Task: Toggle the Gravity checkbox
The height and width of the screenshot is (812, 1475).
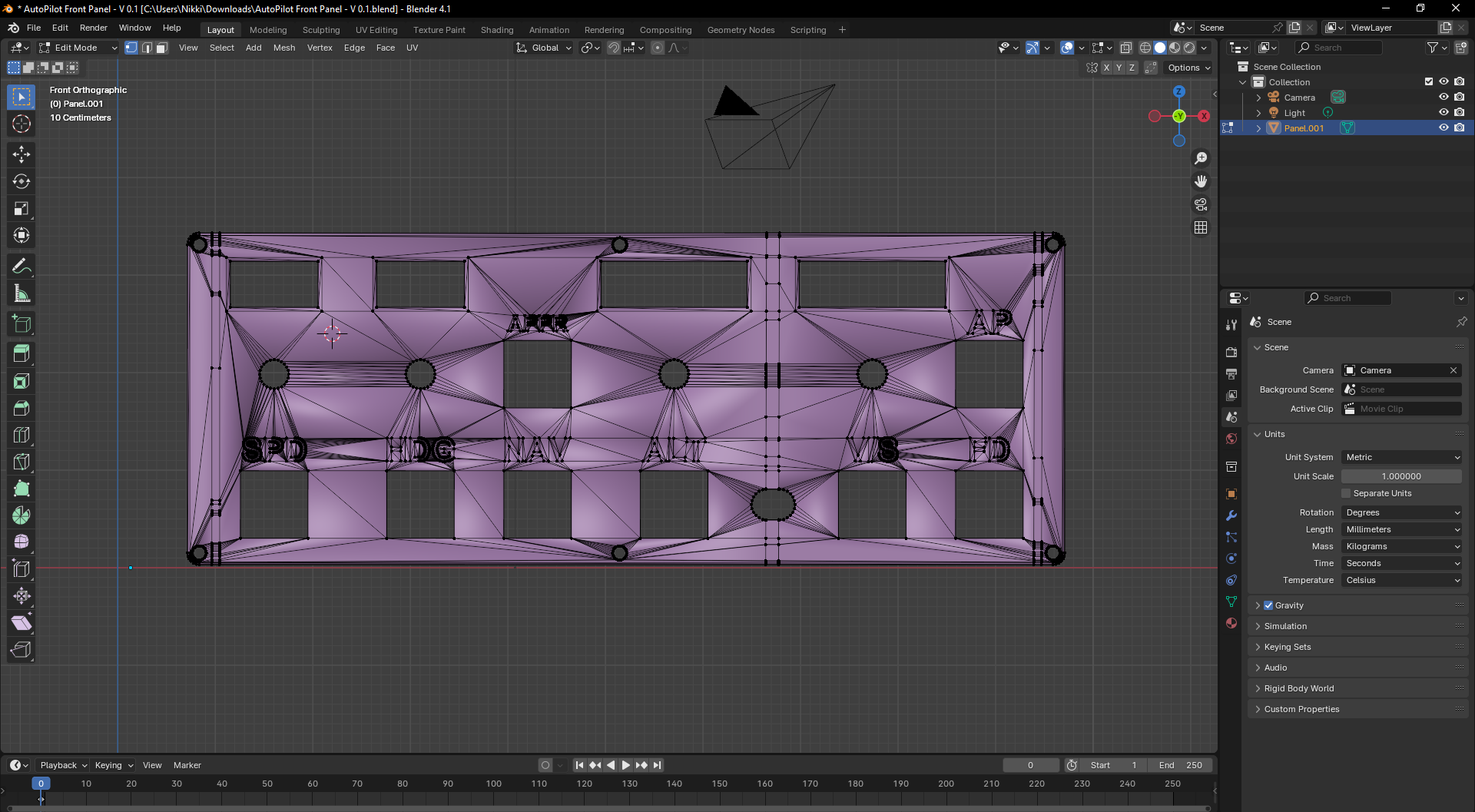Action: click(1268, 605)
